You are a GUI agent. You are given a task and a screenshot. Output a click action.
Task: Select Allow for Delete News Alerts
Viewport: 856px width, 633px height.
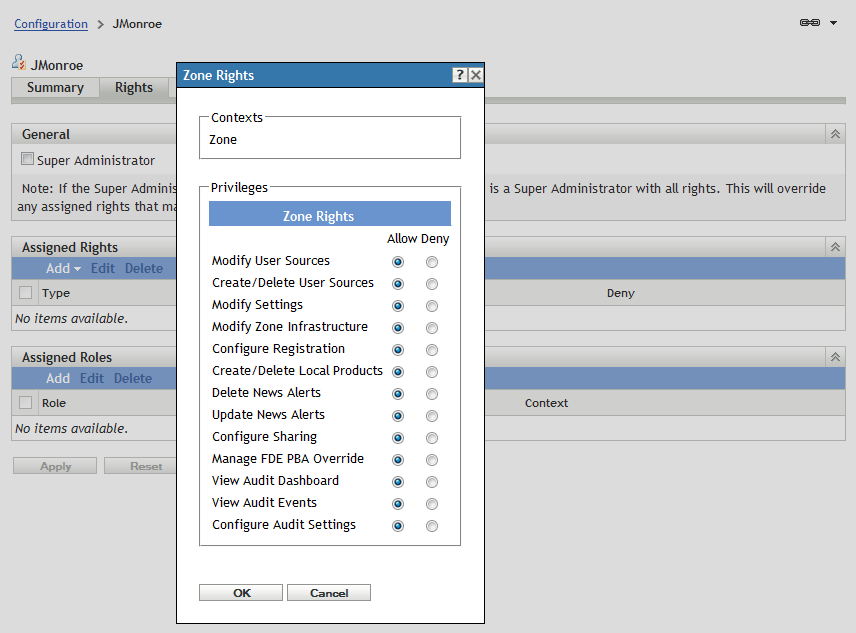[398, 394]
